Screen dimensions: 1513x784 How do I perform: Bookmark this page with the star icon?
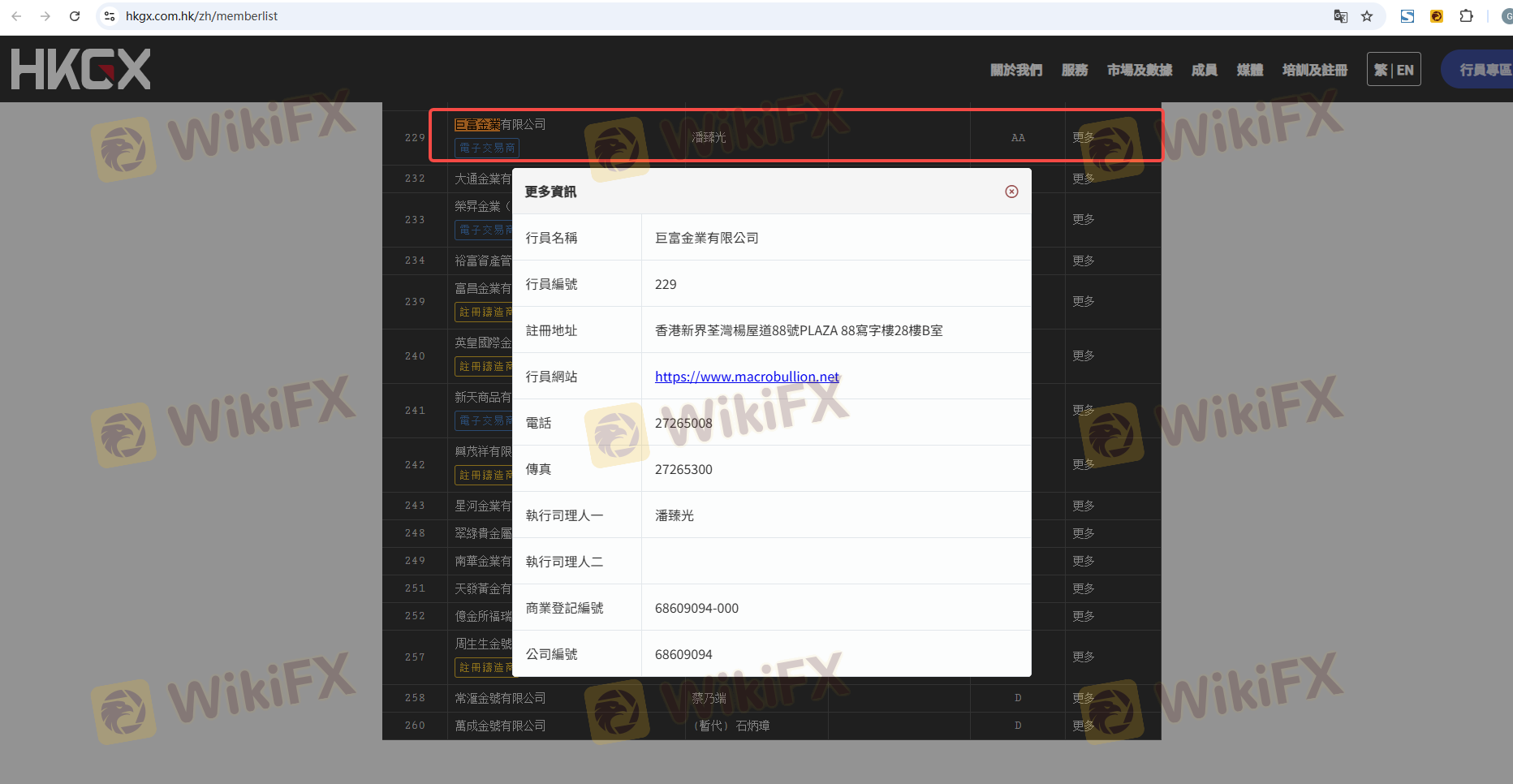1367,16
